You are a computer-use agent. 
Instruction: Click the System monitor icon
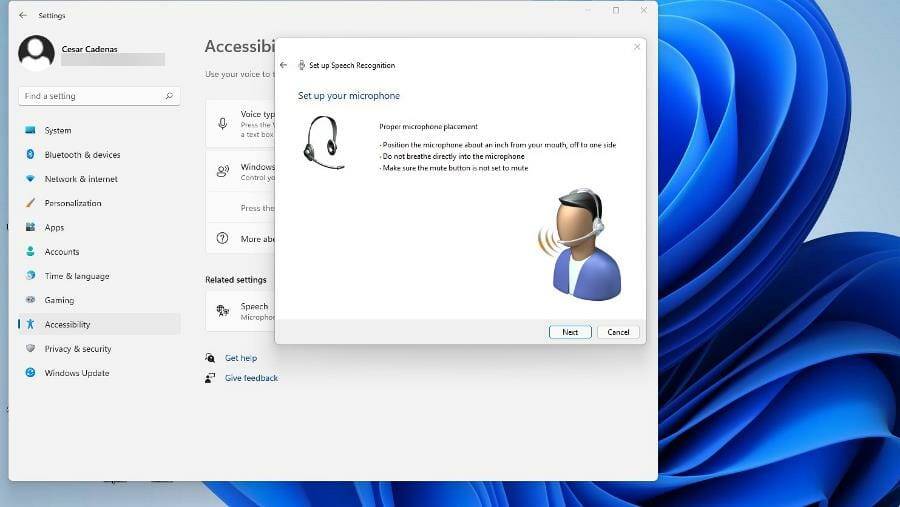(30, 130)
